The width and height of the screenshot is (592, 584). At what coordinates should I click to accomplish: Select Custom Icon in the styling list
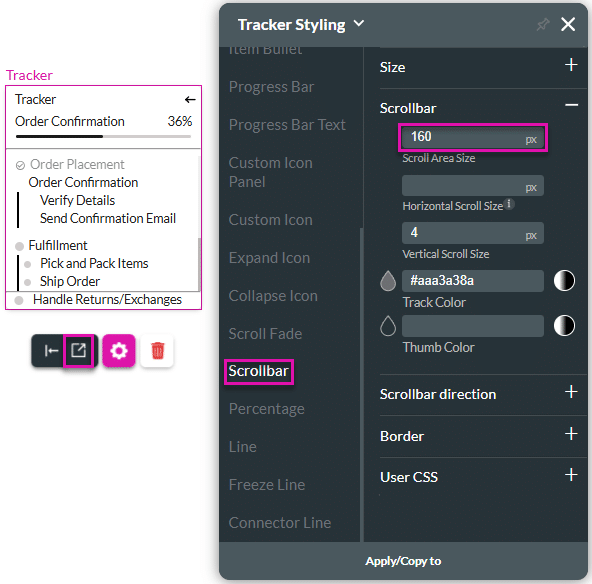[x=271, y=220]
